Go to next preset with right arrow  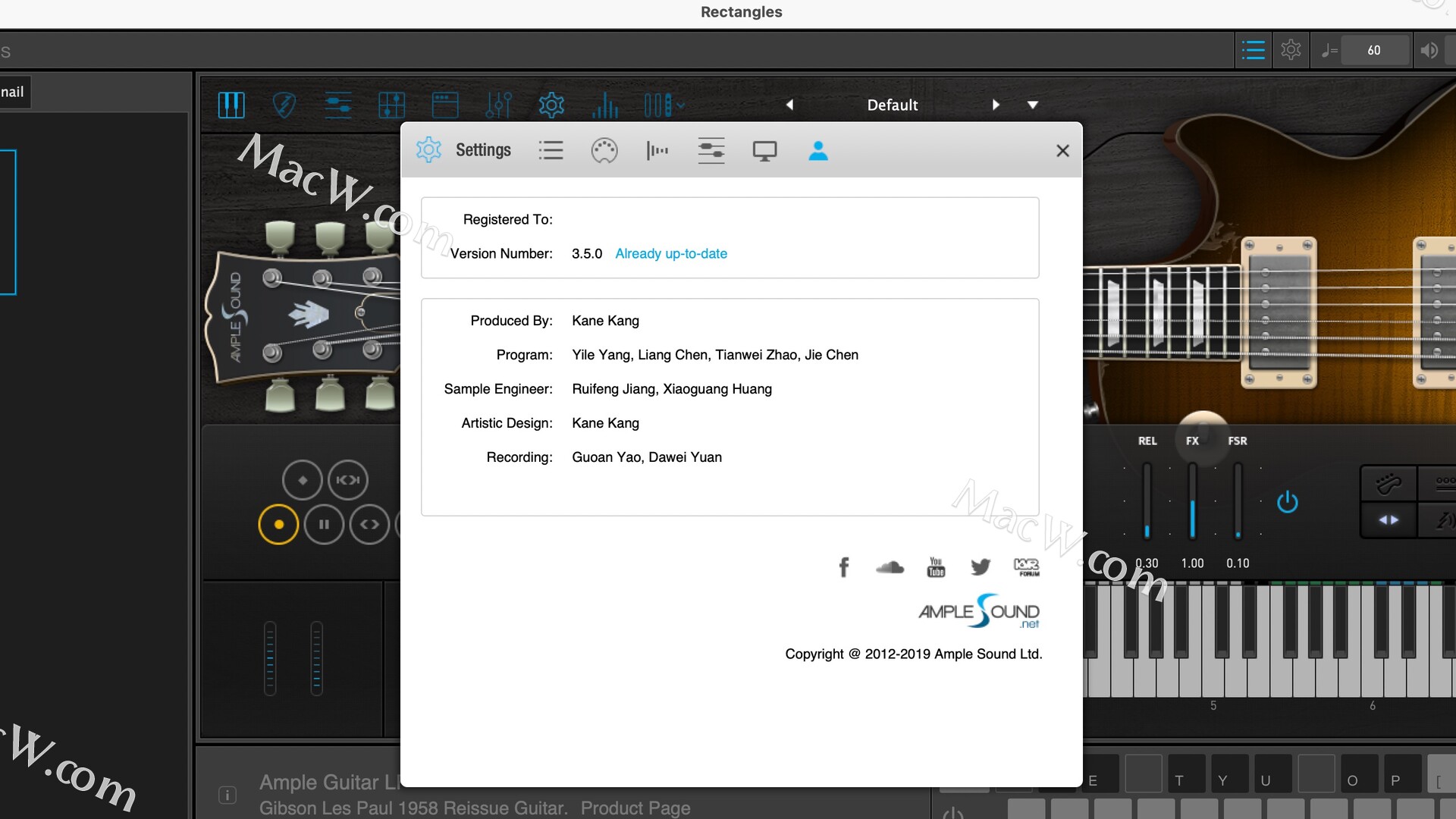click(x=996, y=105)
